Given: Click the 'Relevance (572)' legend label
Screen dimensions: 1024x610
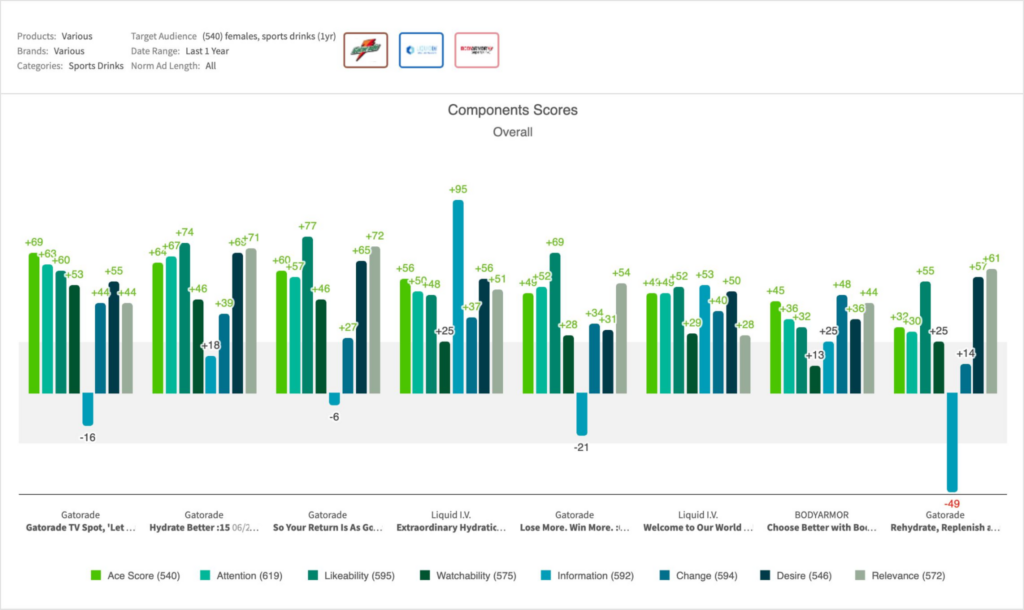Looking at the screenshot, I should click(x=908, y=575).
